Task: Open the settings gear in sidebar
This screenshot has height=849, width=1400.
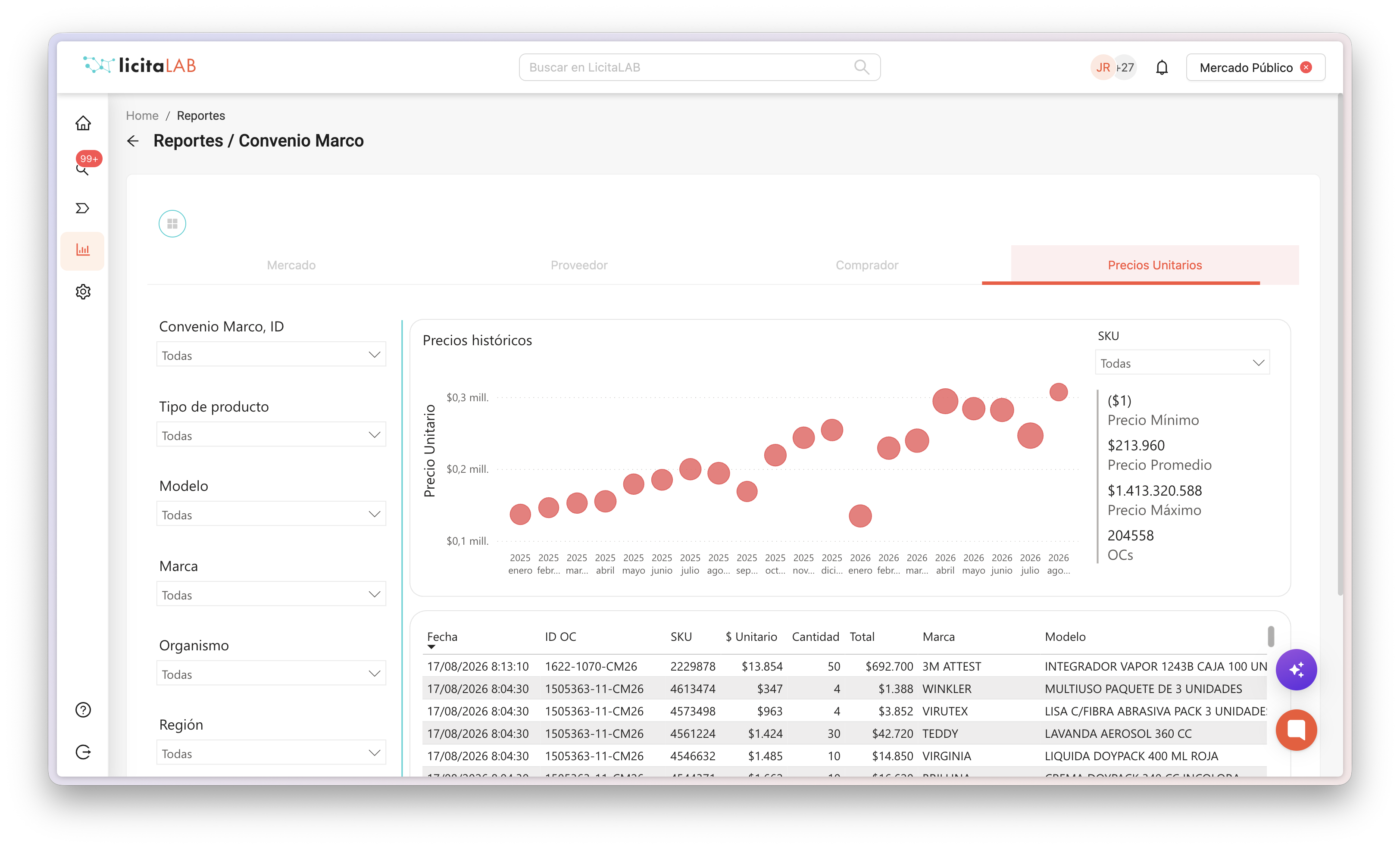Action: [83, 291]
